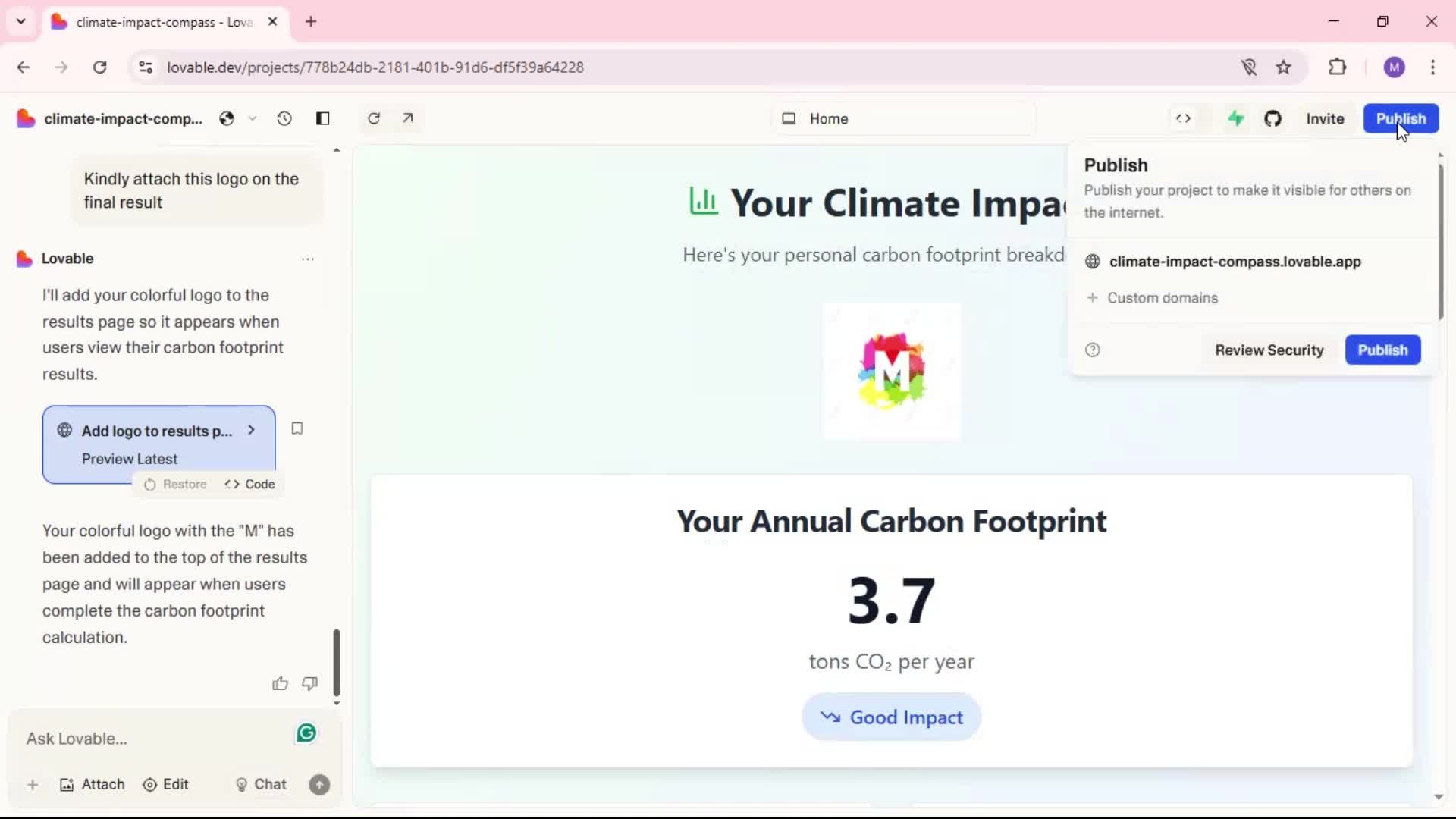The width and height of the screenshot is (1456, 819).
Task: Click the Grammarly icon in chat input
Action: click(306, 733)
